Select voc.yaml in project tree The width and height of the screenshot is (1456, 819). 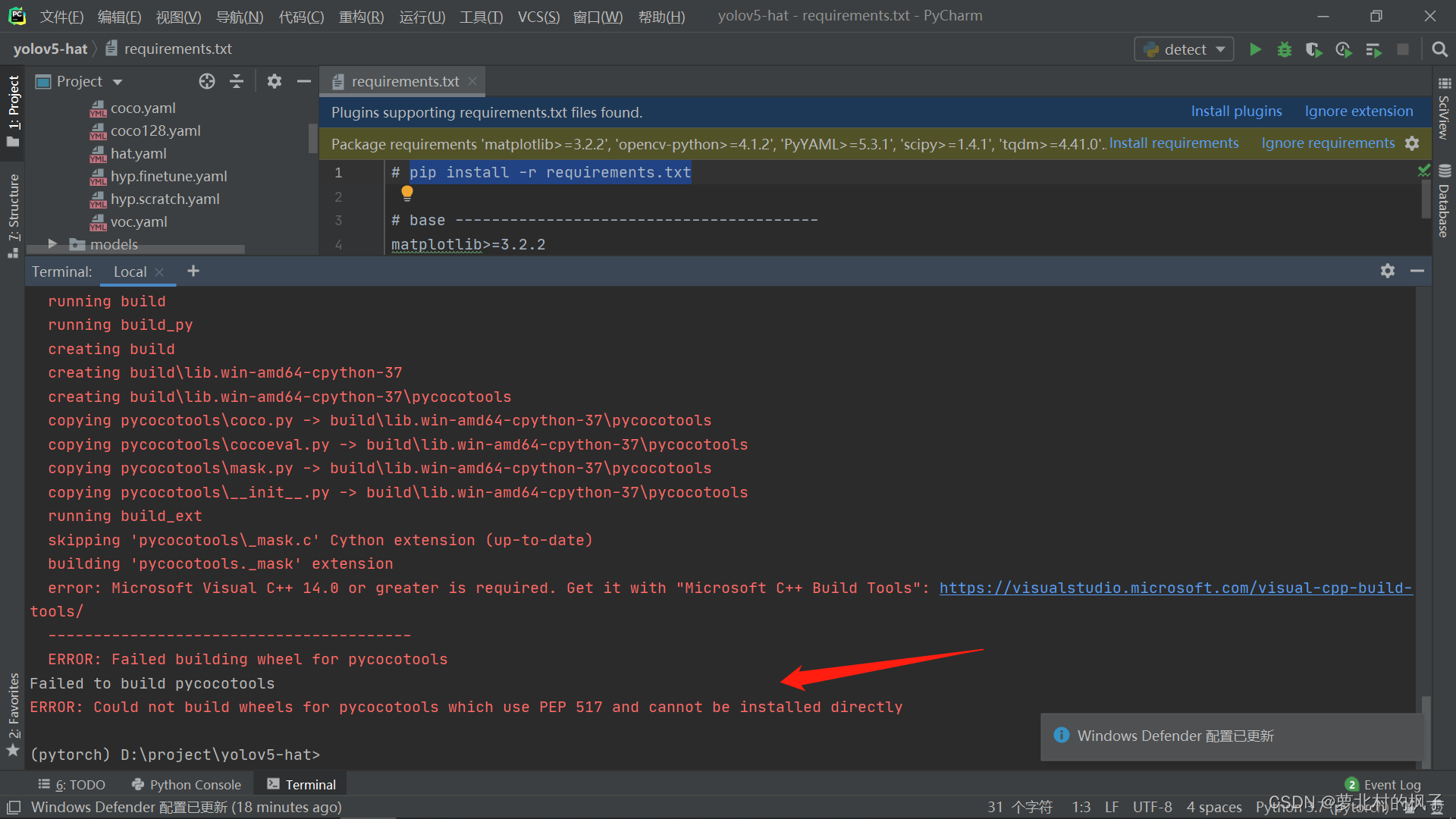click(139, 221)
